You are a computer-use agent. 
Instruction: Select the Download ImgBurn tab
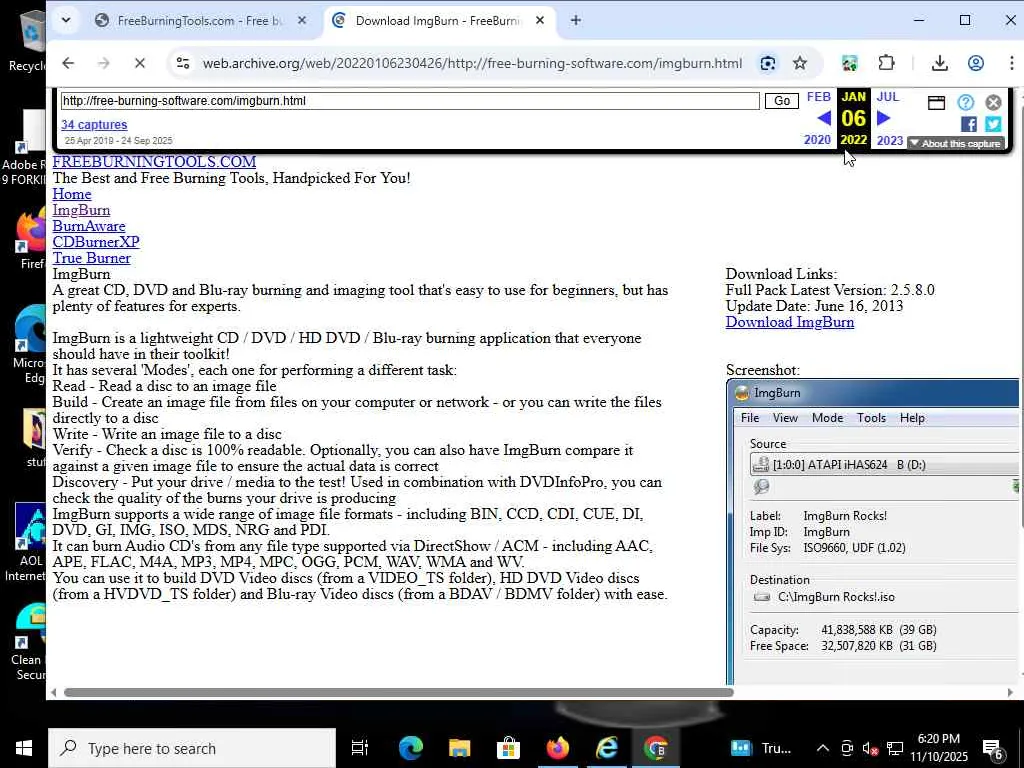(438, 21)
